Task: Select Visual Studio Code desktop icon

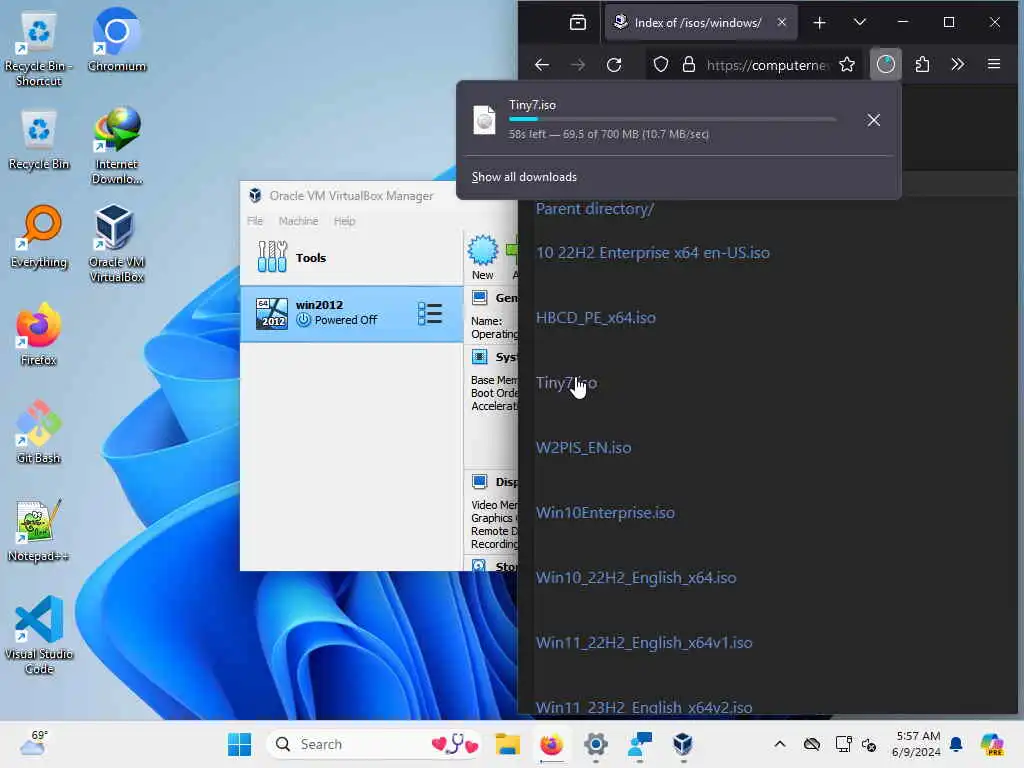Action: [39, 636]
